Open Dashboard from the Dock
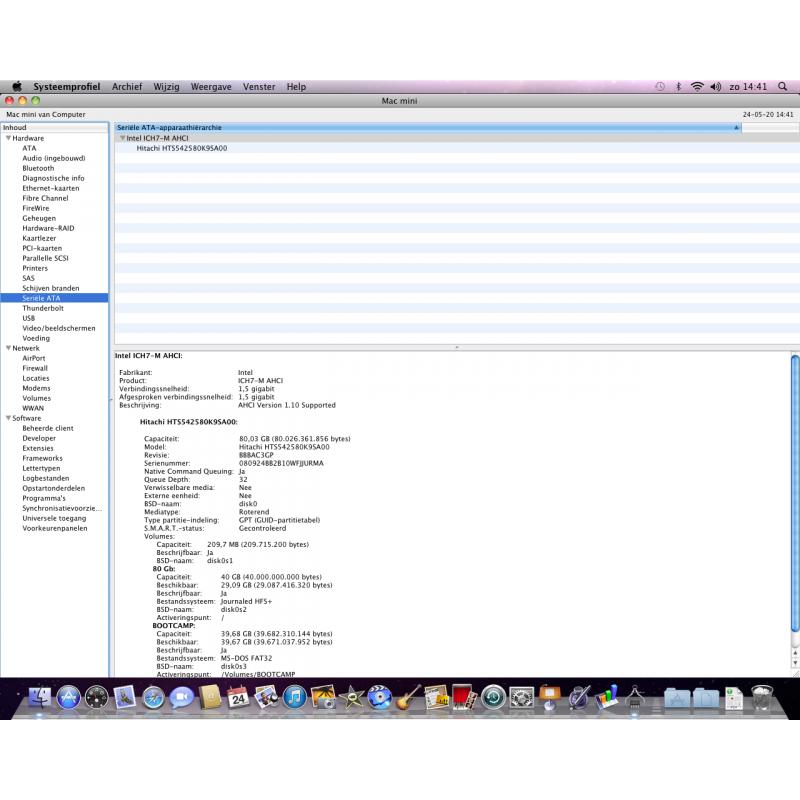Screen dimensions: 800x800 pos(96,697)
